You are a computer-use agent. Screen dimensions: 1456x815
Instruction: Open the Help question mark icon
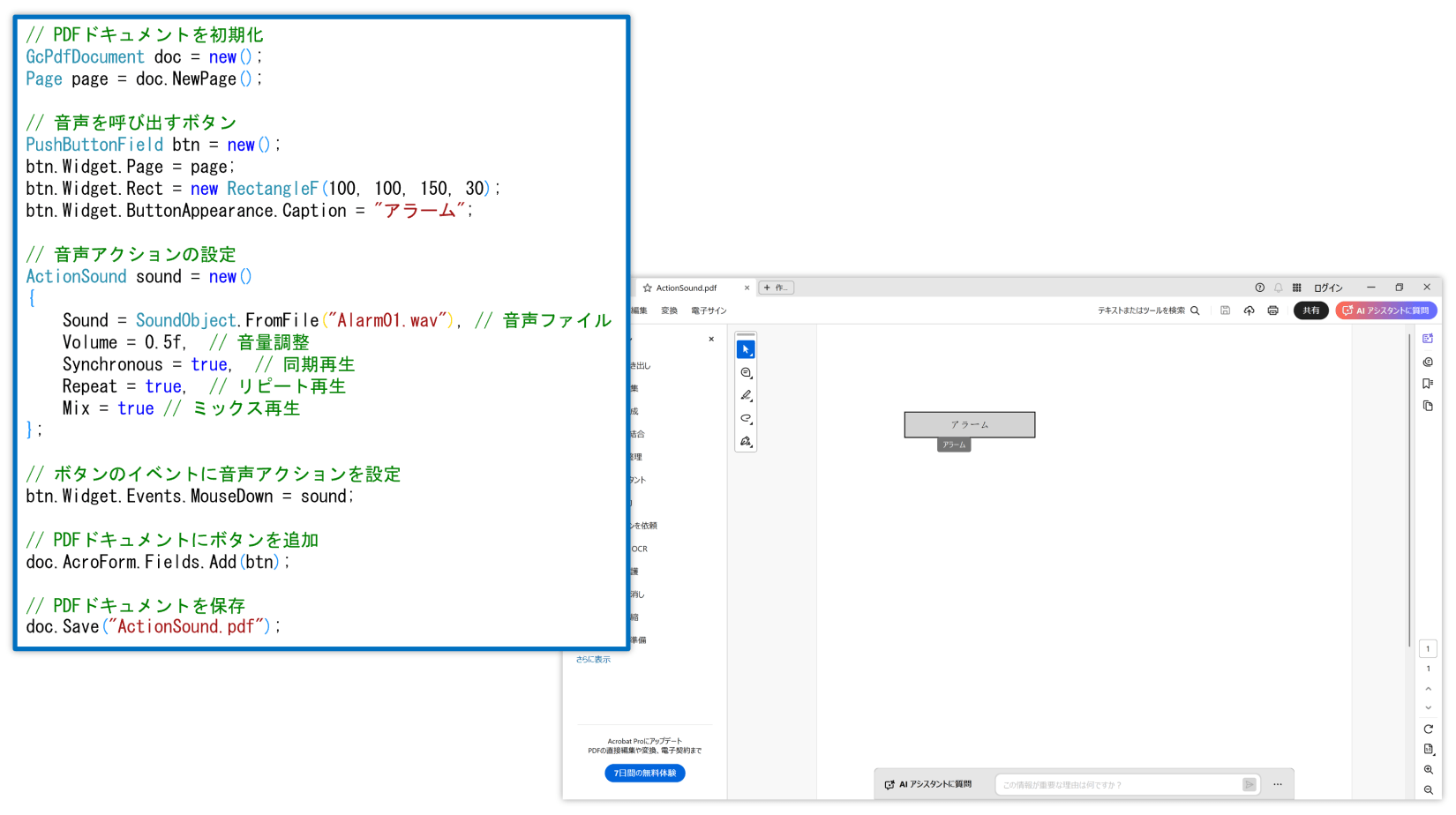tap(1259, 287)
